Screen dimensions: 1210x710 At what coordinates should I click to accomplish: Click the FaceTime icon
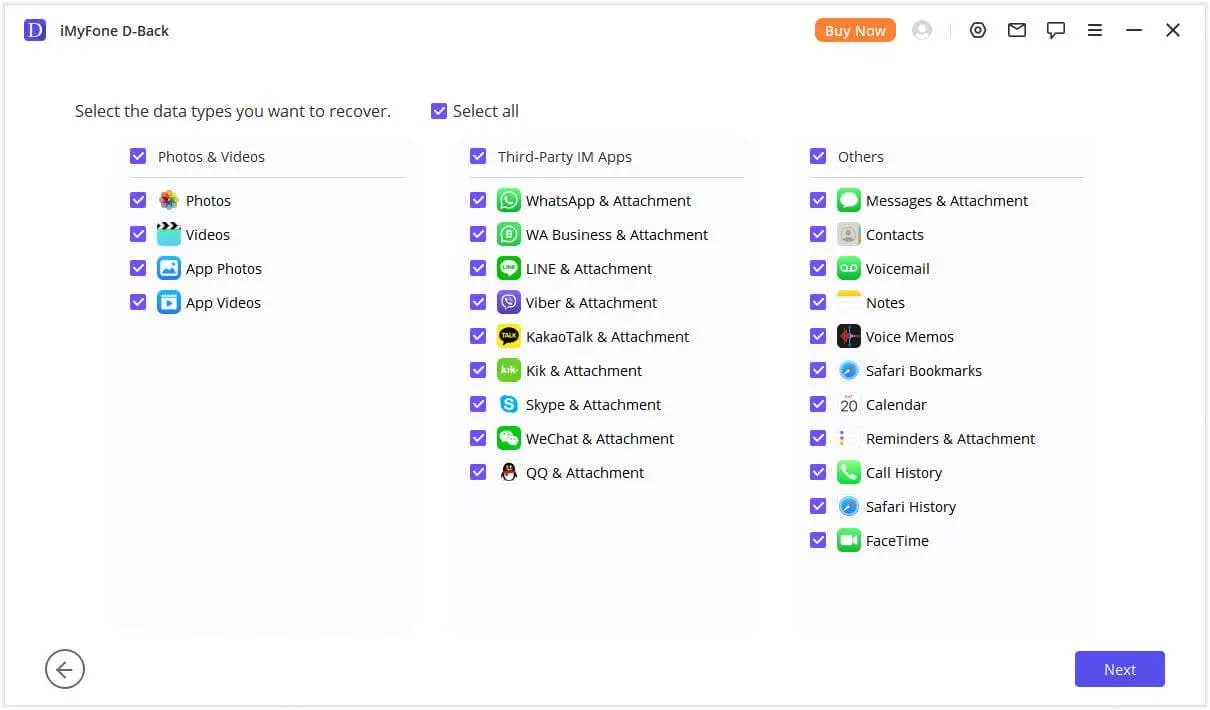click(849, 541)
